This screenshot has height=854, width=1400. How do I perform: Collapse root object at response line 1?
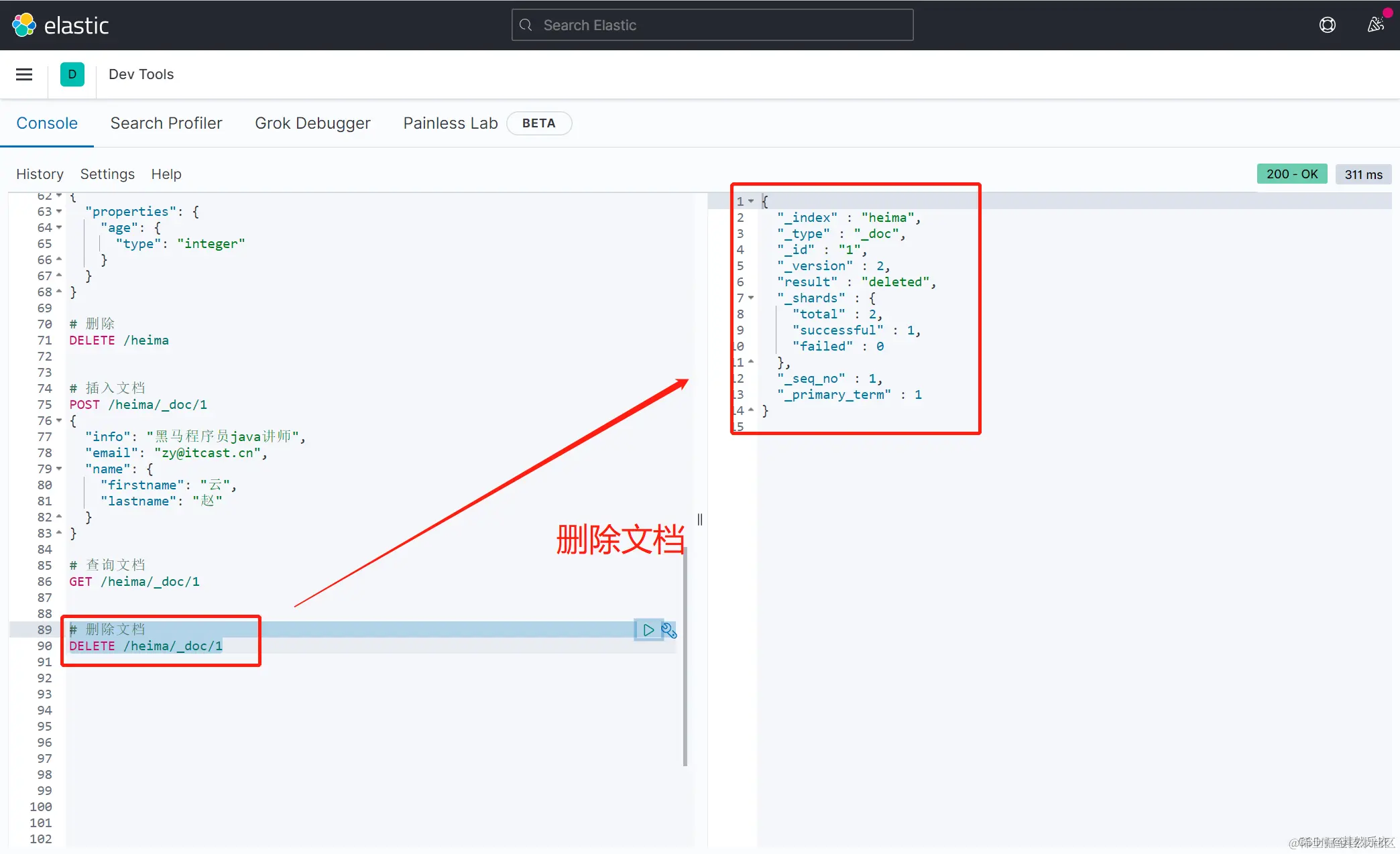point(752,201)
